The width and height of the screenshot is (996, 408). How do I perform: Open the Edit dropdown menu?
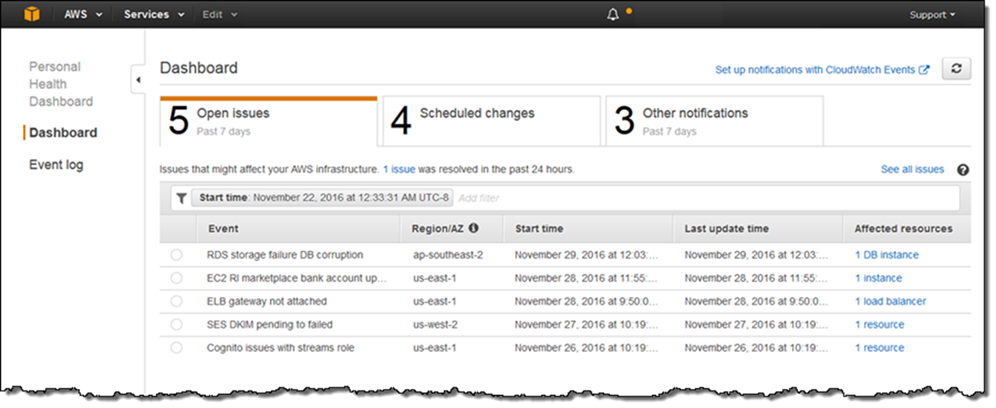(220, 15)
